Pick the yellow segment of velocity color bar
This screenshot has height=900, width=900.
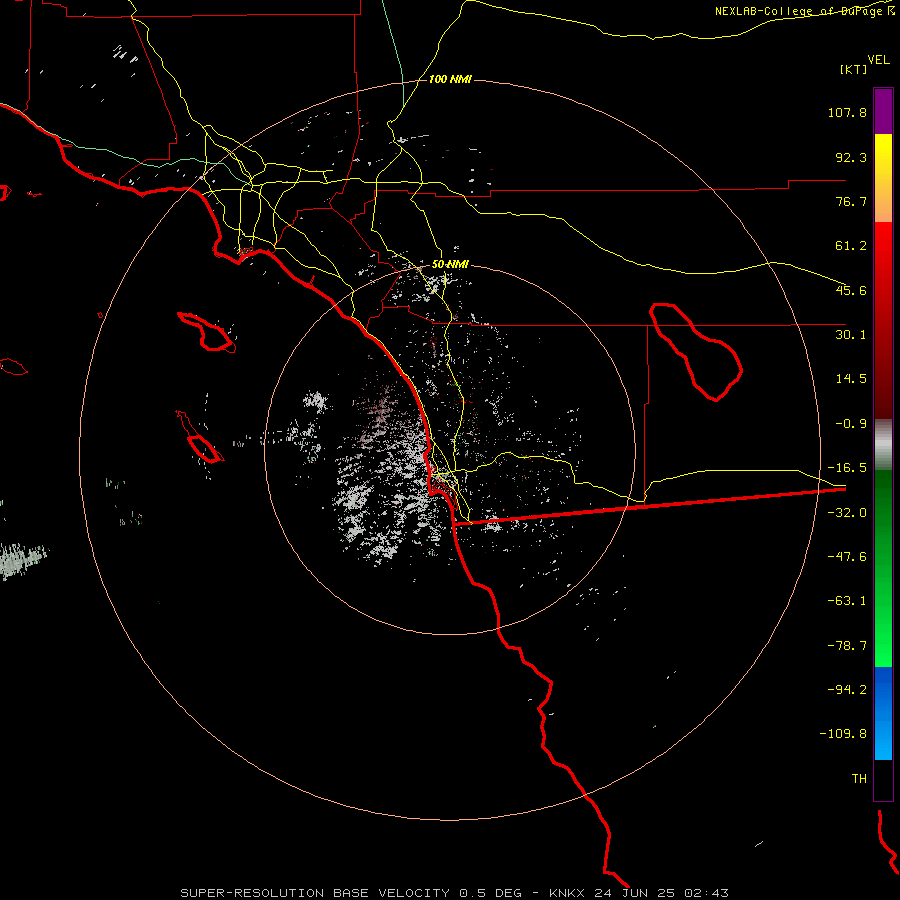click(883, 178)
